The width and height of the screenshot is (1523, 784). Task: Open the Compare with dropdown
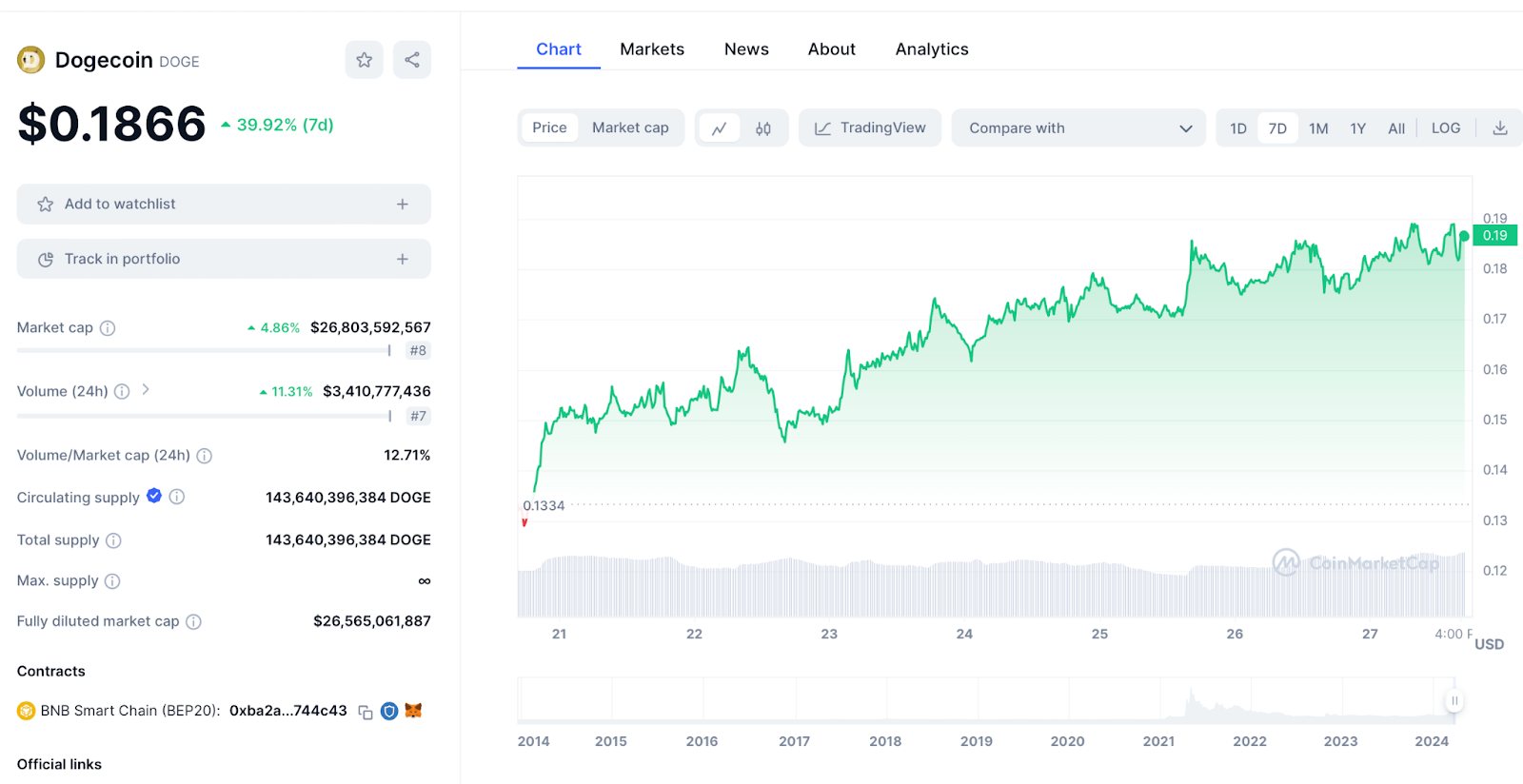1078,127
